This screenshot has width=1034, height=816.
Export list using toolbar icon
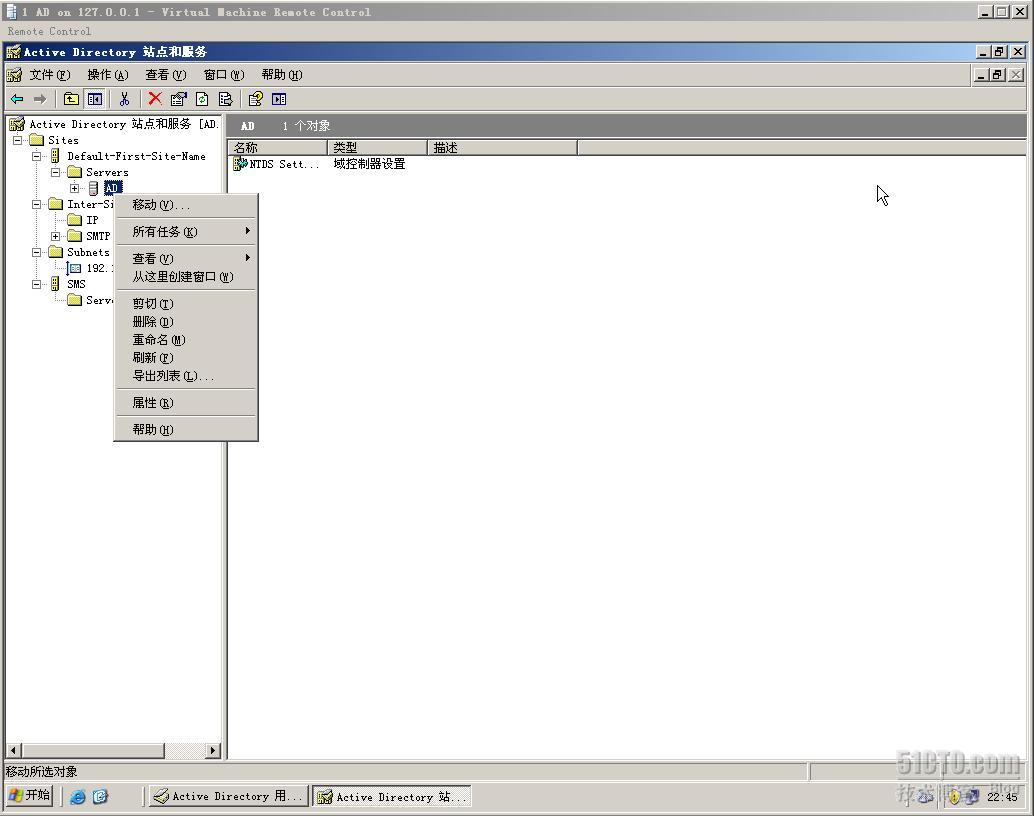226,99
